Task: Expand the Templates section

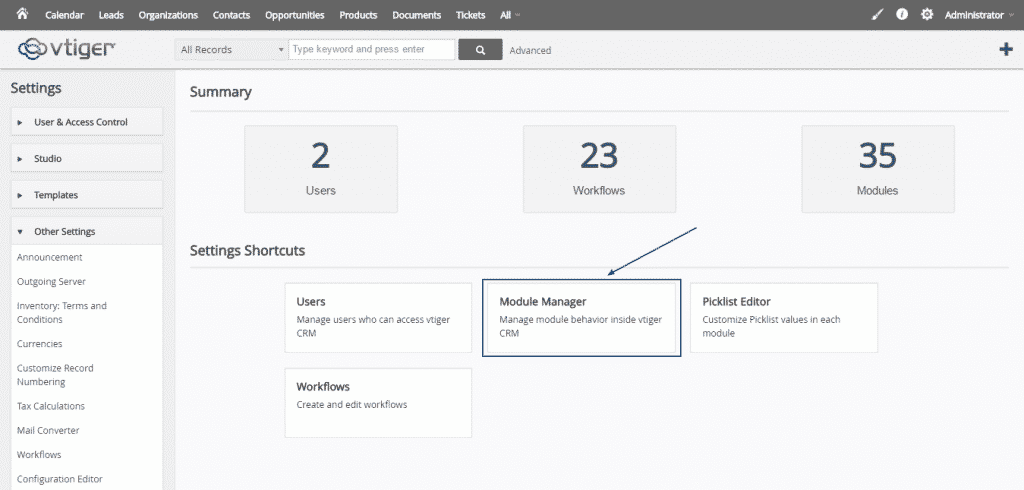Action: (87, 195)
